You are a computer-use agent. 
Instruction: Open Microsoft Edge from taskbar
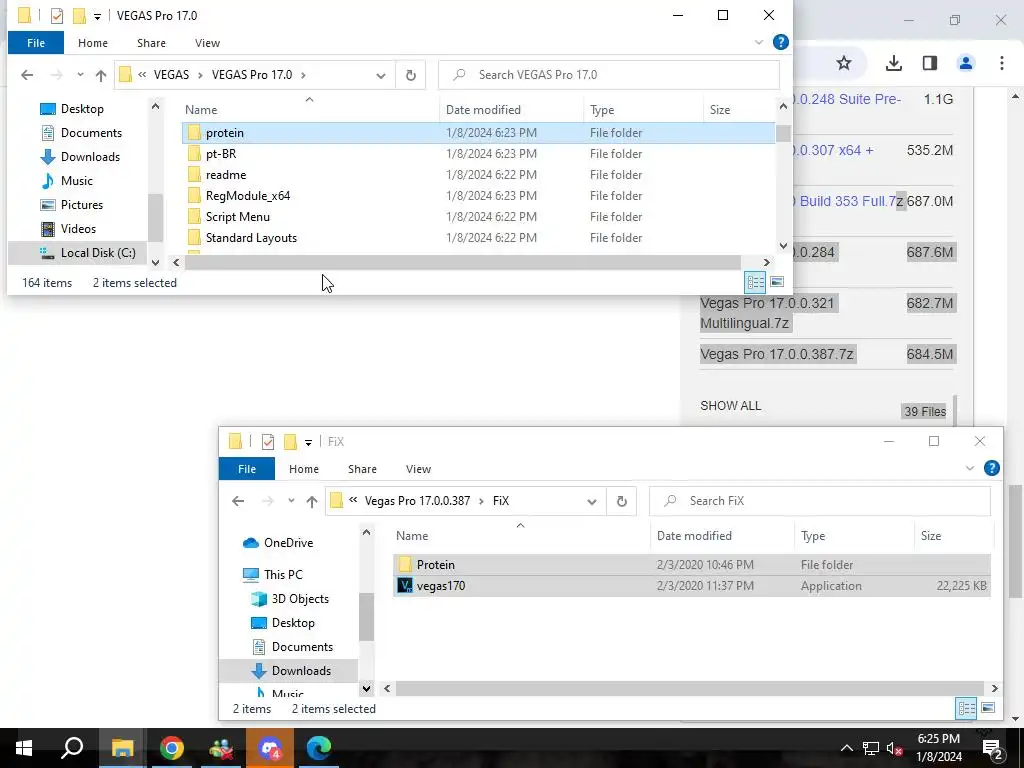pyautogui.click(x=318, y=748)
